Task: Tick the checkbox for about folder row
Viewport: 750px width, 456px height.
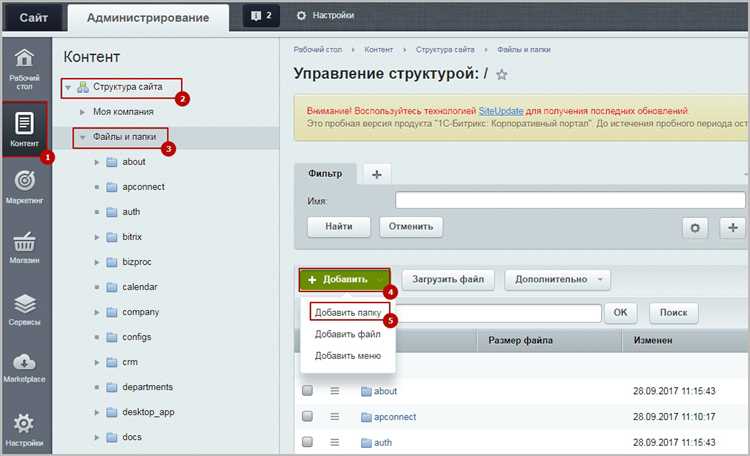Action: point(308,390)
